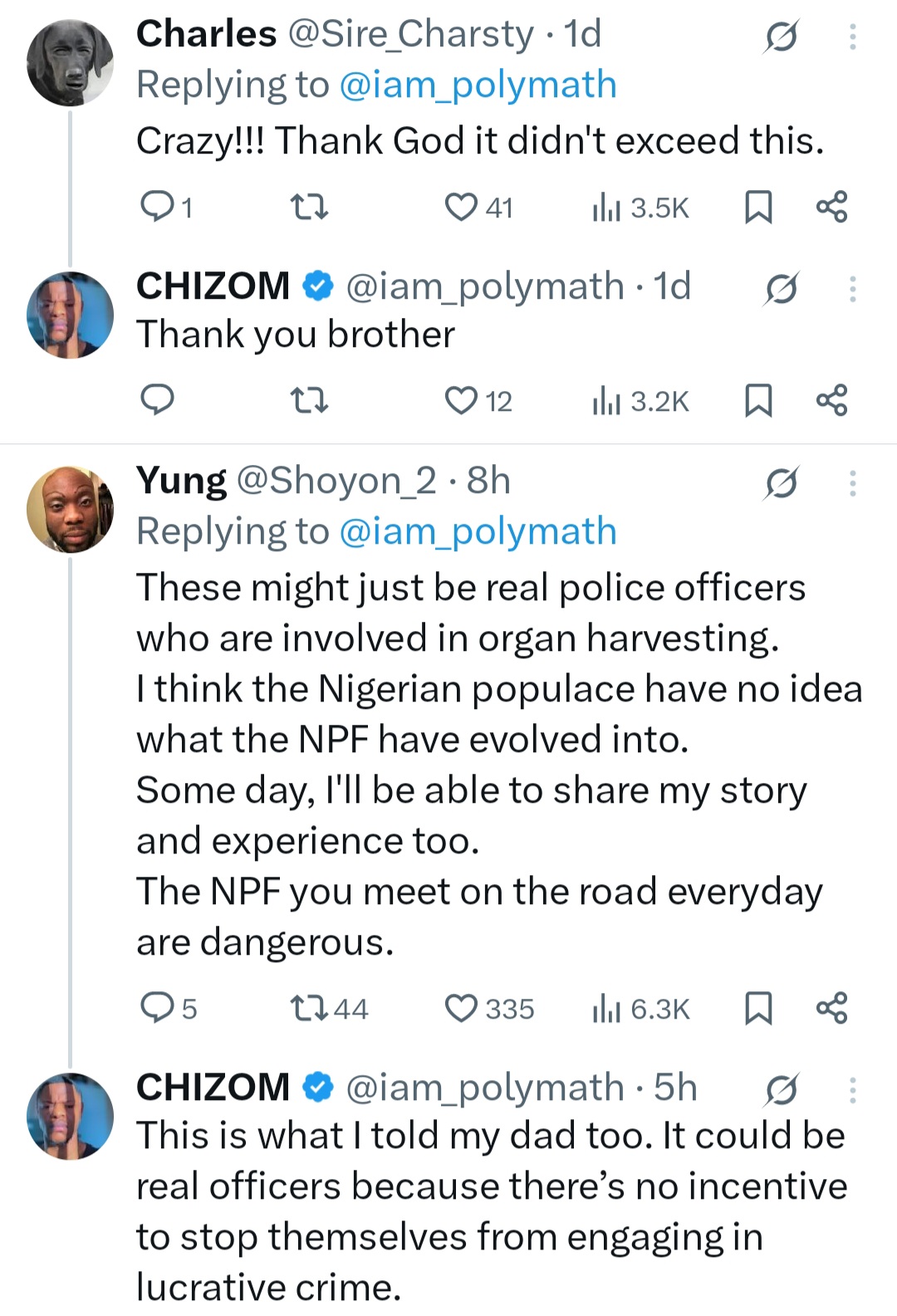The image size is (897, 1316).
Task: Like CHIZOM's tweet with 12 likes
Action: coord(461,401)
